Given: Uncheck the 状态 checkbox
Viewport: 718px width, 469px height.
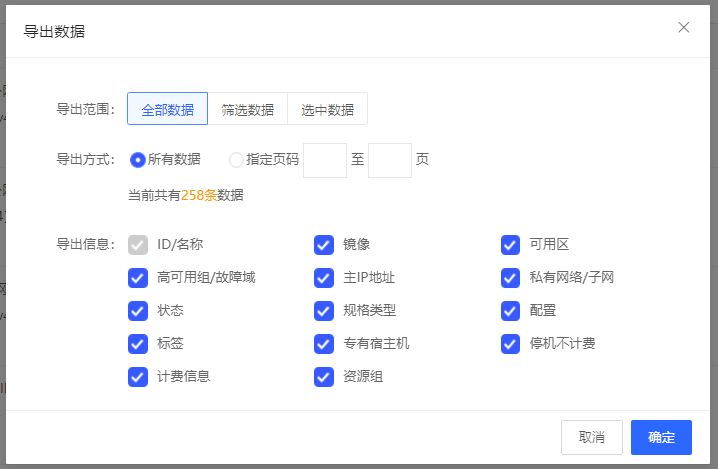Looking at the screenshot, I should click(138, 311).
